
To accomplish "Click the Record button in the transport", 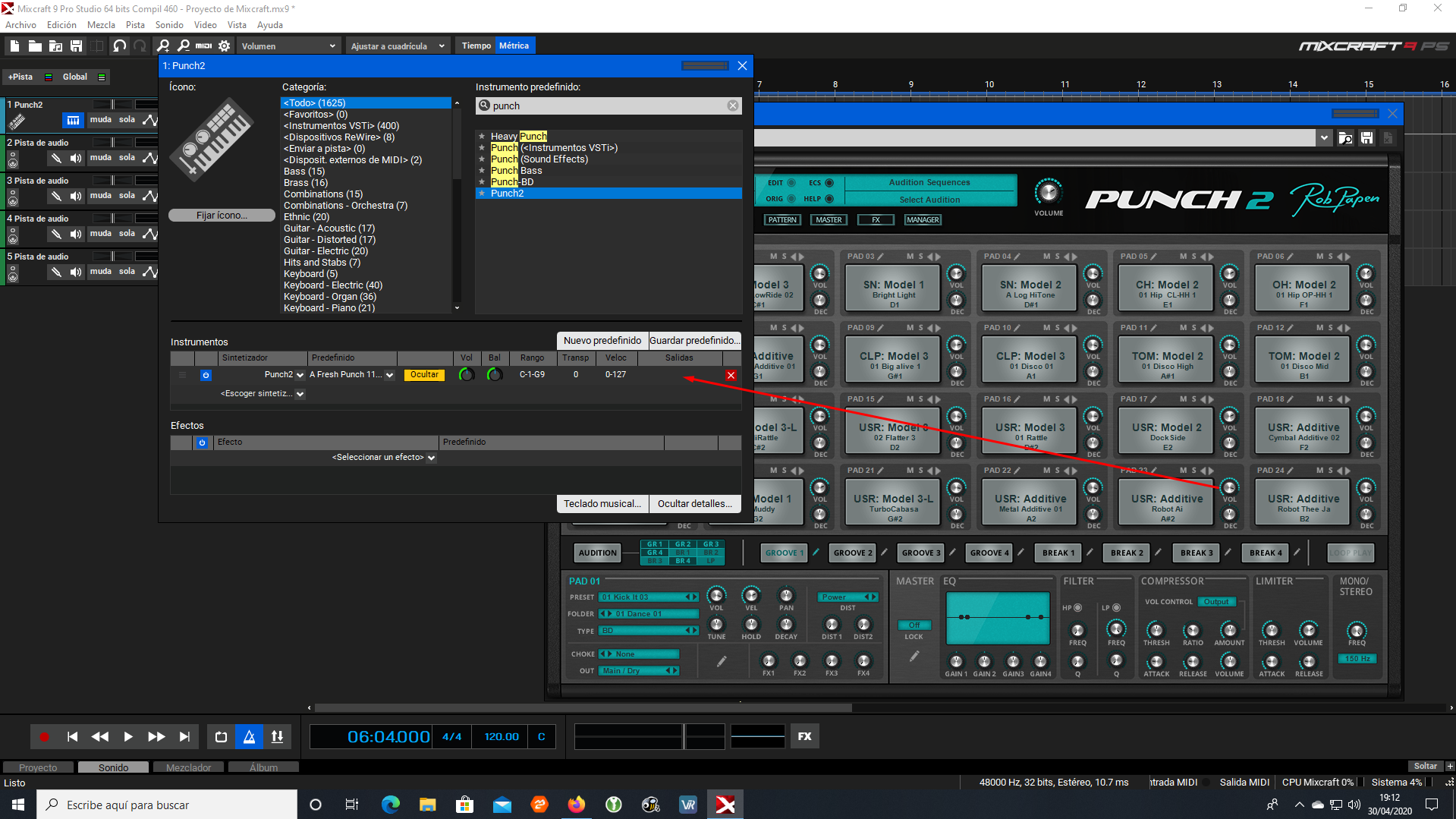I will coord(44,736).
